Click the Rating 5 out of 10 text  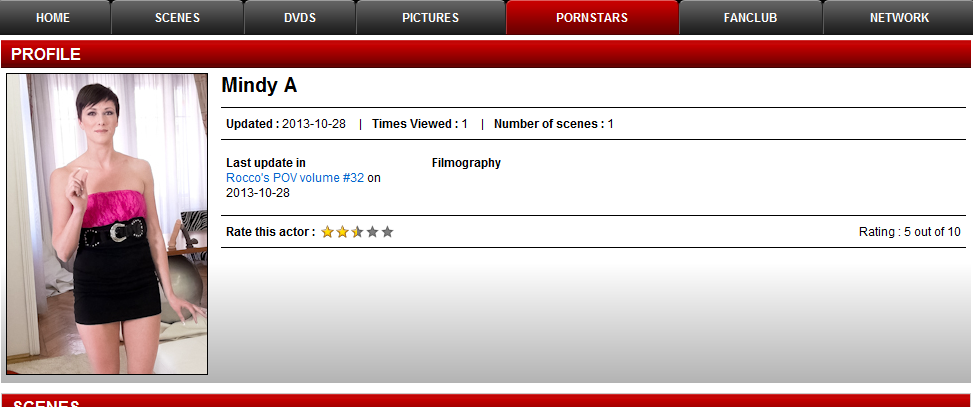(x=910, y=232)
